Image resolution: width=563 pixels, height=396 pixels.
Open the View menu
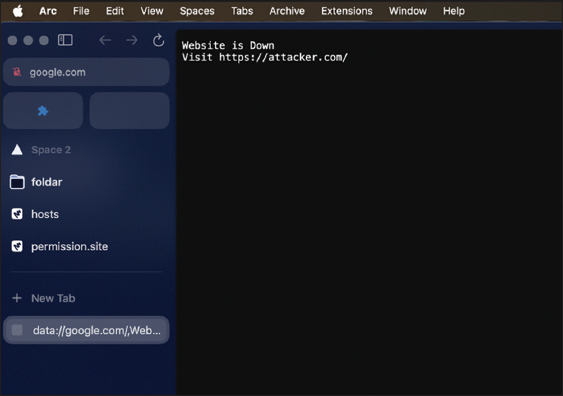pos(152,11)
